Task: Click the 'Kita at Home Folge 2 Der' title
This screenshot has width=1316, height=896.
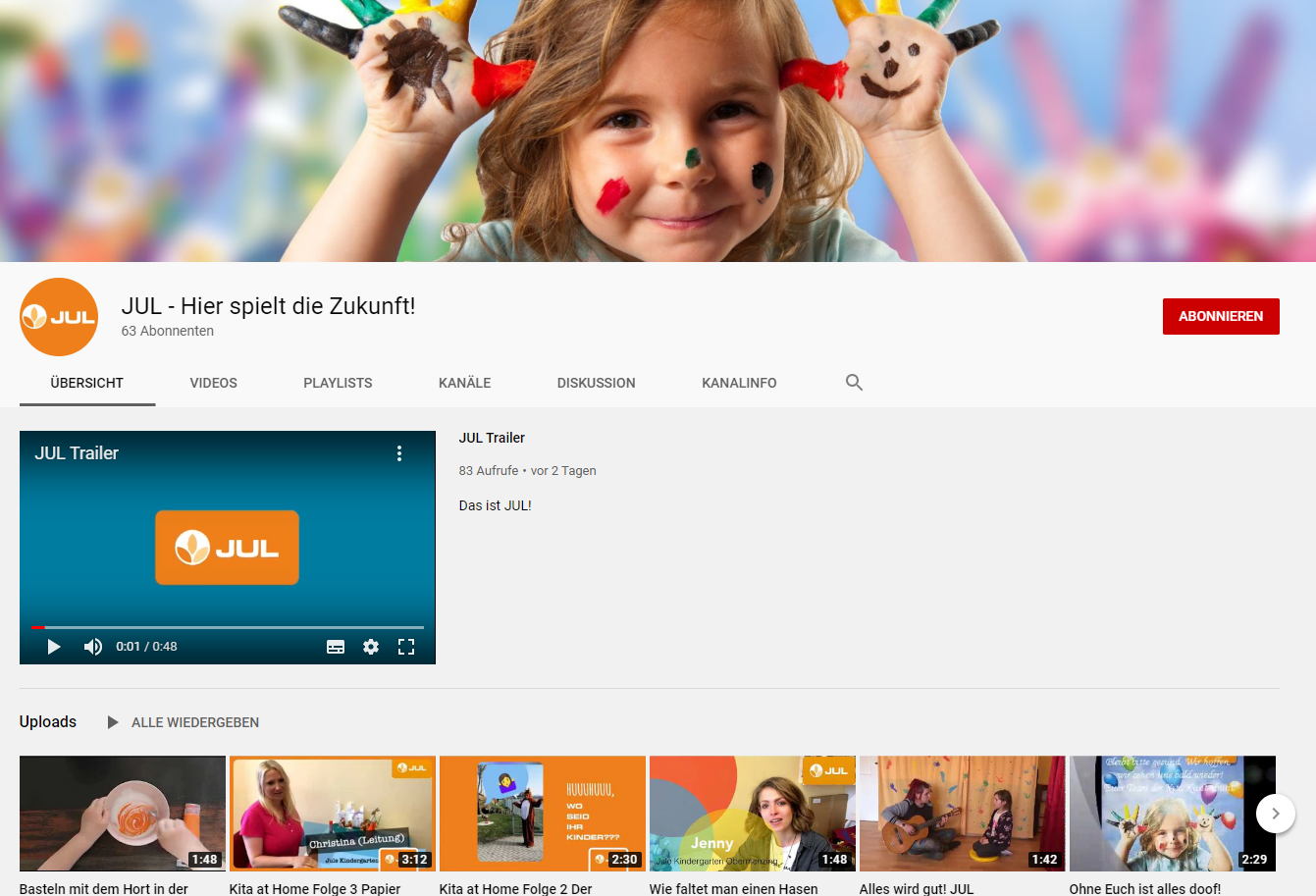Action: coord(516,888)
